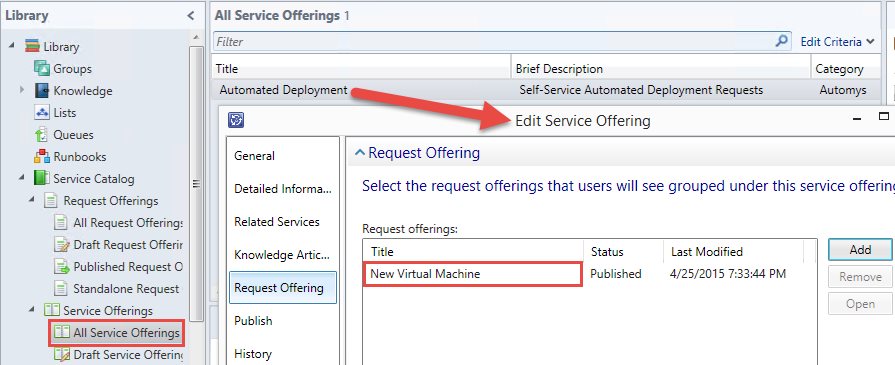
Task: Click the Published status cell
Action: [616, 274]
